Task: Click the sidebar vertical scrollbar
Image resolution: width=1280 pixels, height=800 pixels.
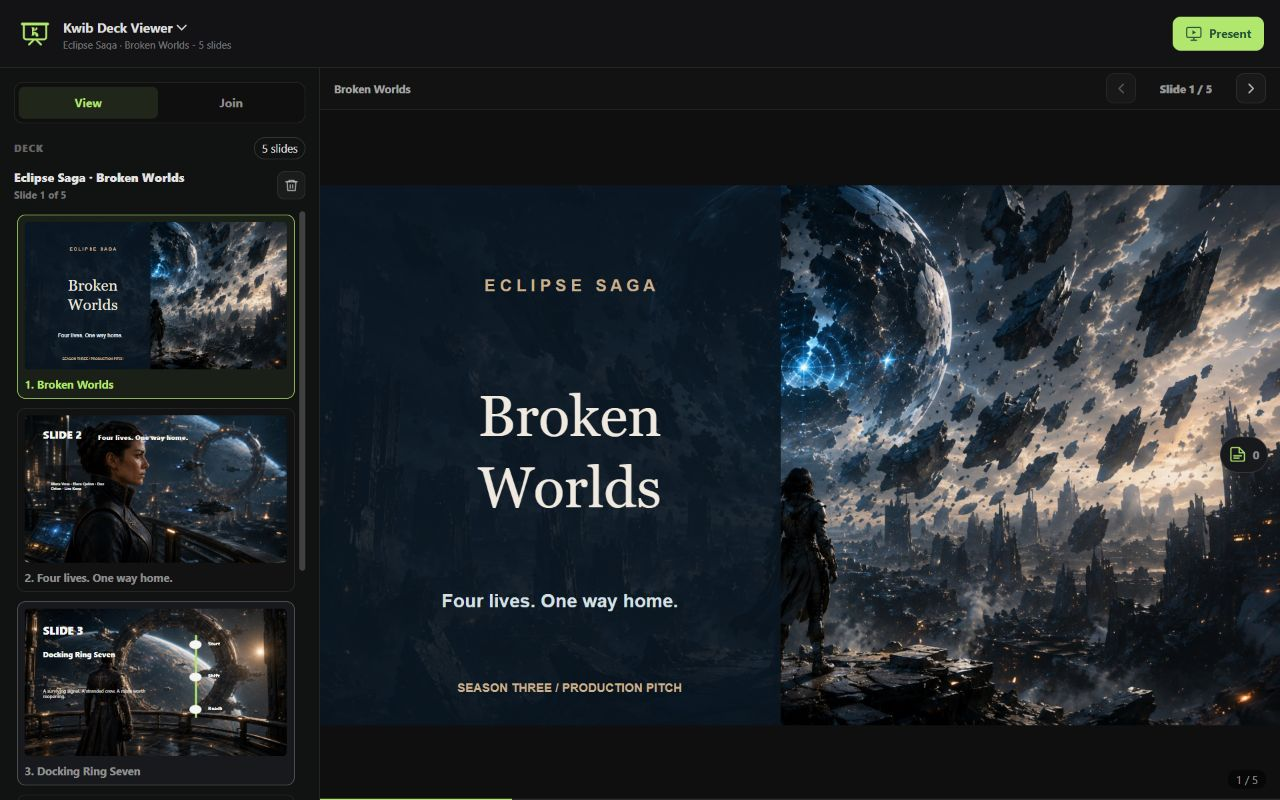Action: click(x=303, y=390)
